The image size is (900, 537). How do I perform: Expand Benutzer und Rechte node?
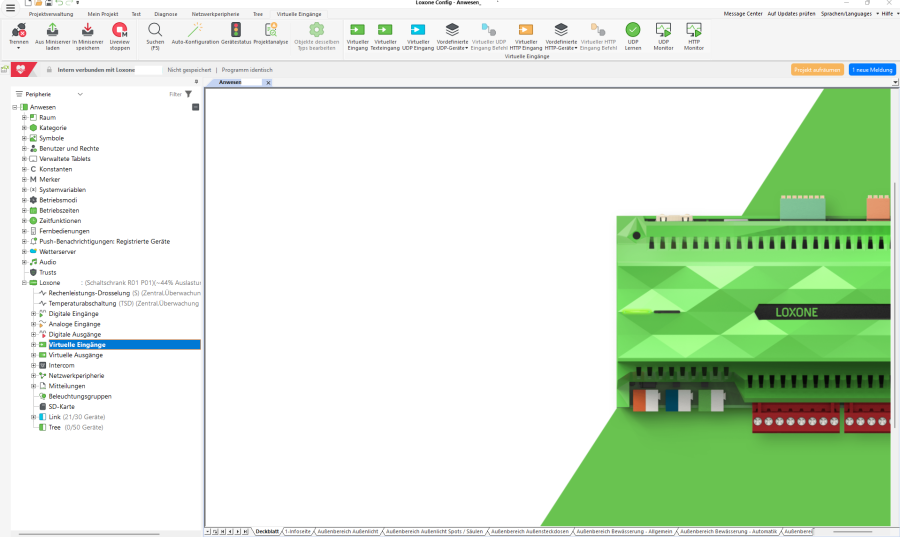(24, 148)
